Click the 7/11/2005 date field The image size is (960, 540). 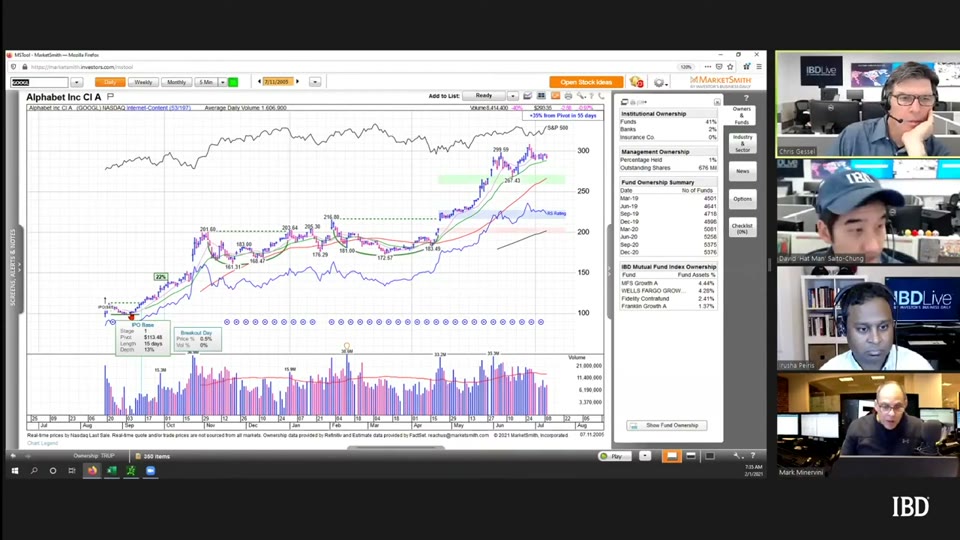click(x=277, y=82)
